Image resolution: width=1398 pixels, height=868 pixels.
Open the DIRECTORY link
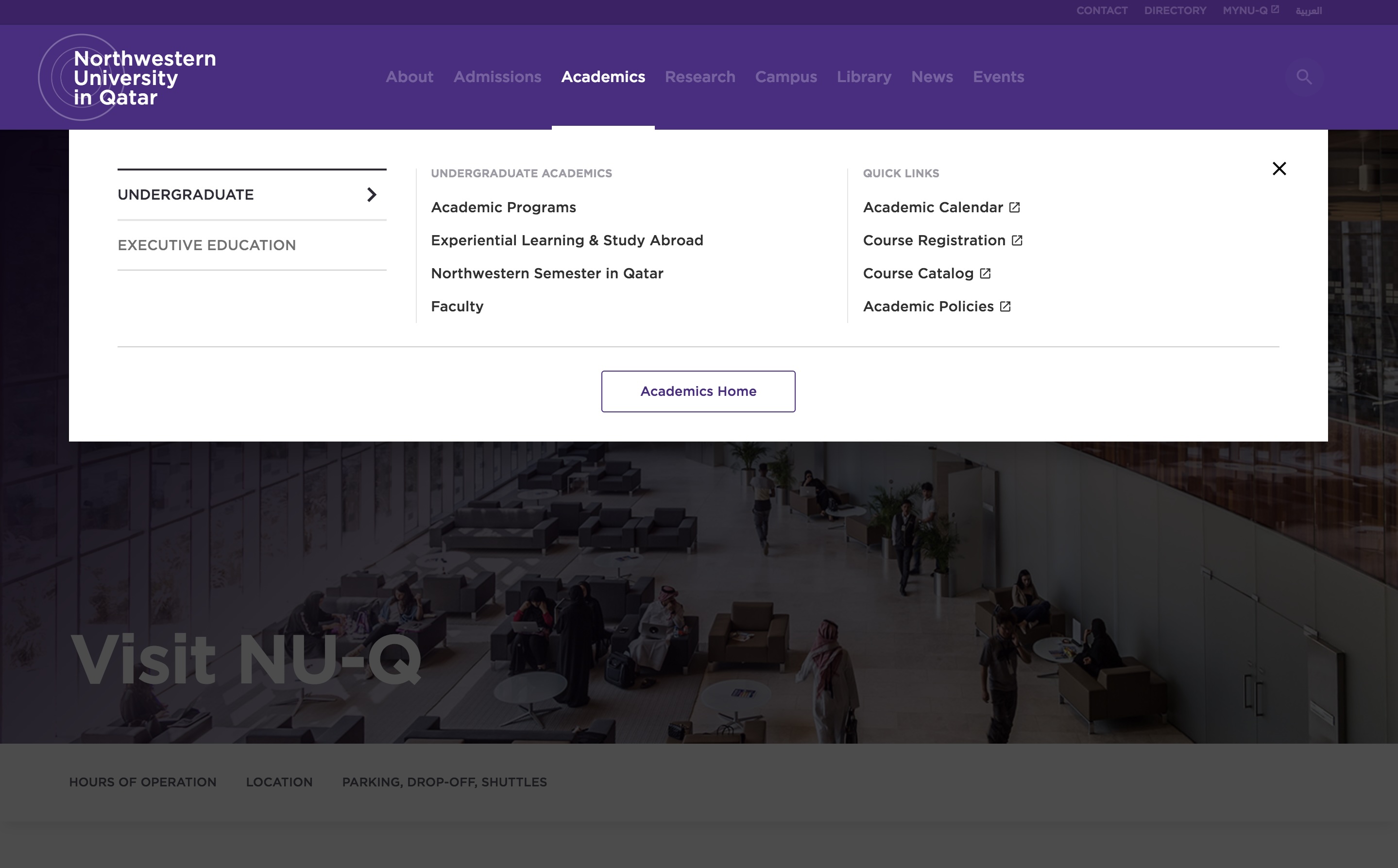[x=1175, y=10]
